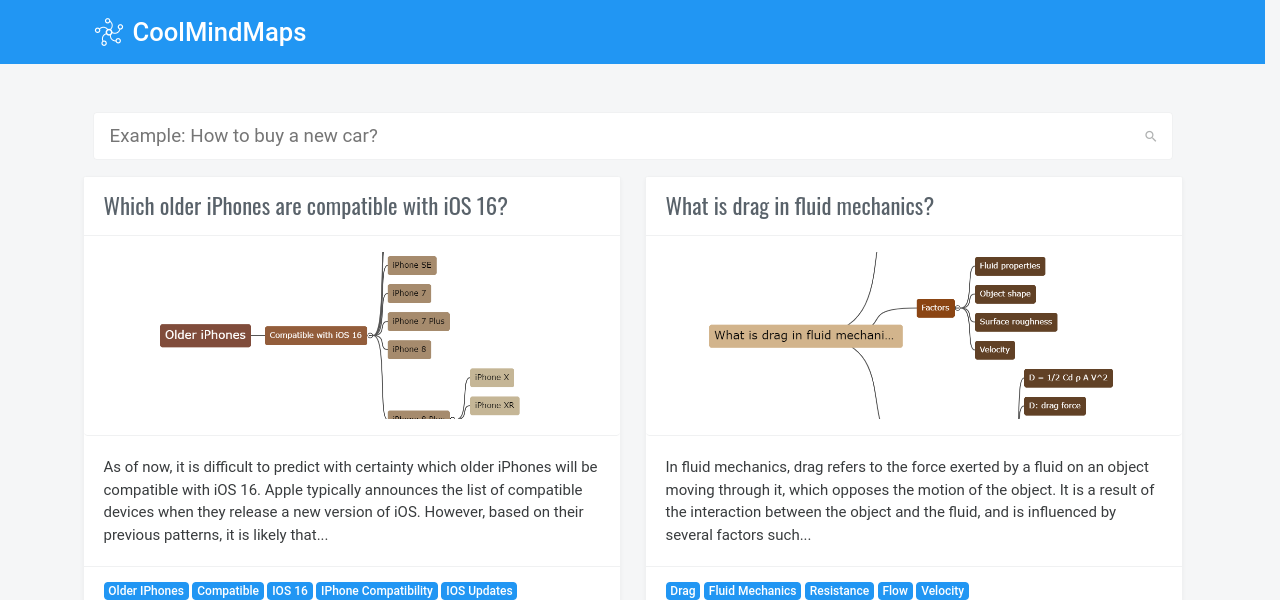
Task: Open the iOS 16 compatible iPhones article title
Action: [306, 206]
